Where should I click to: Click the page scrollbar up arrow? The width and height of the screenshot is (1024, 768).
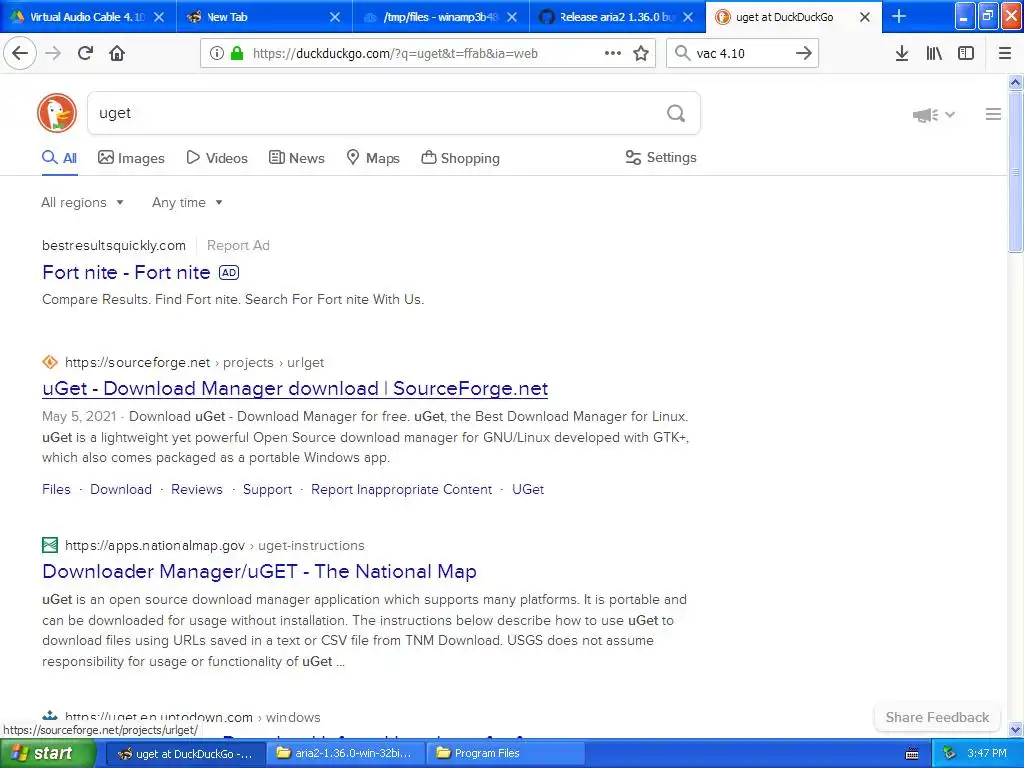click(1016, 82)
